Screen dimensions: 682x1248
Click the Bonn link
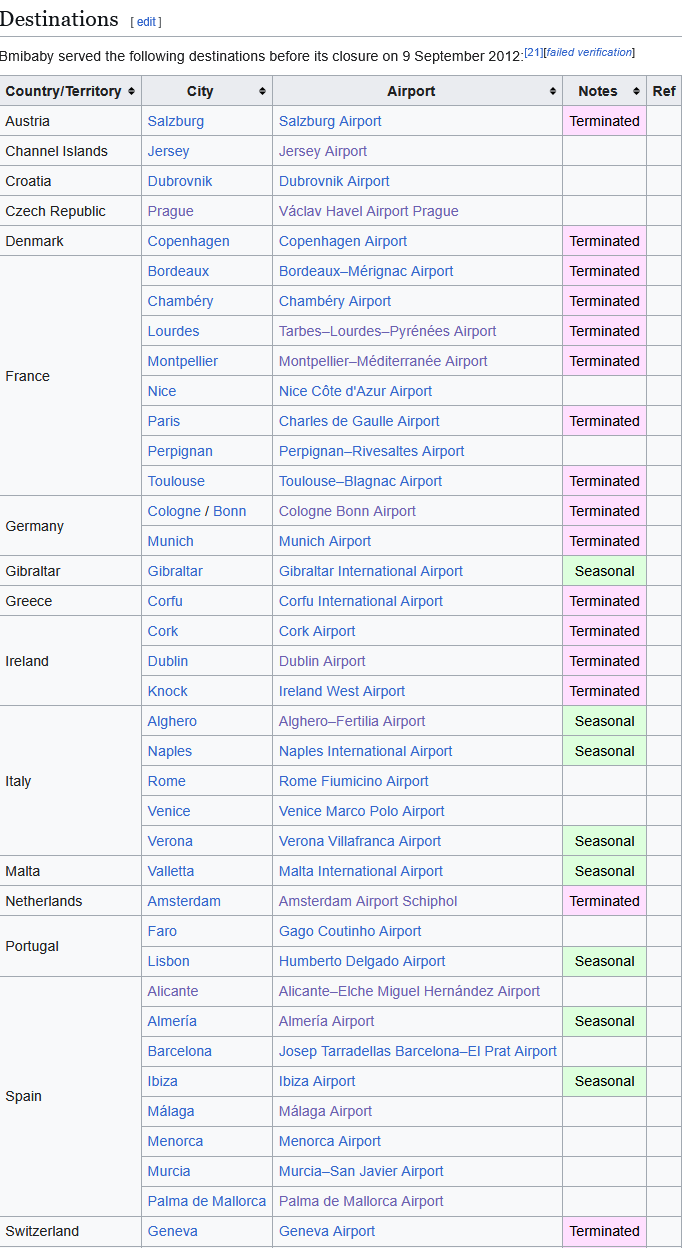(229, 511)
